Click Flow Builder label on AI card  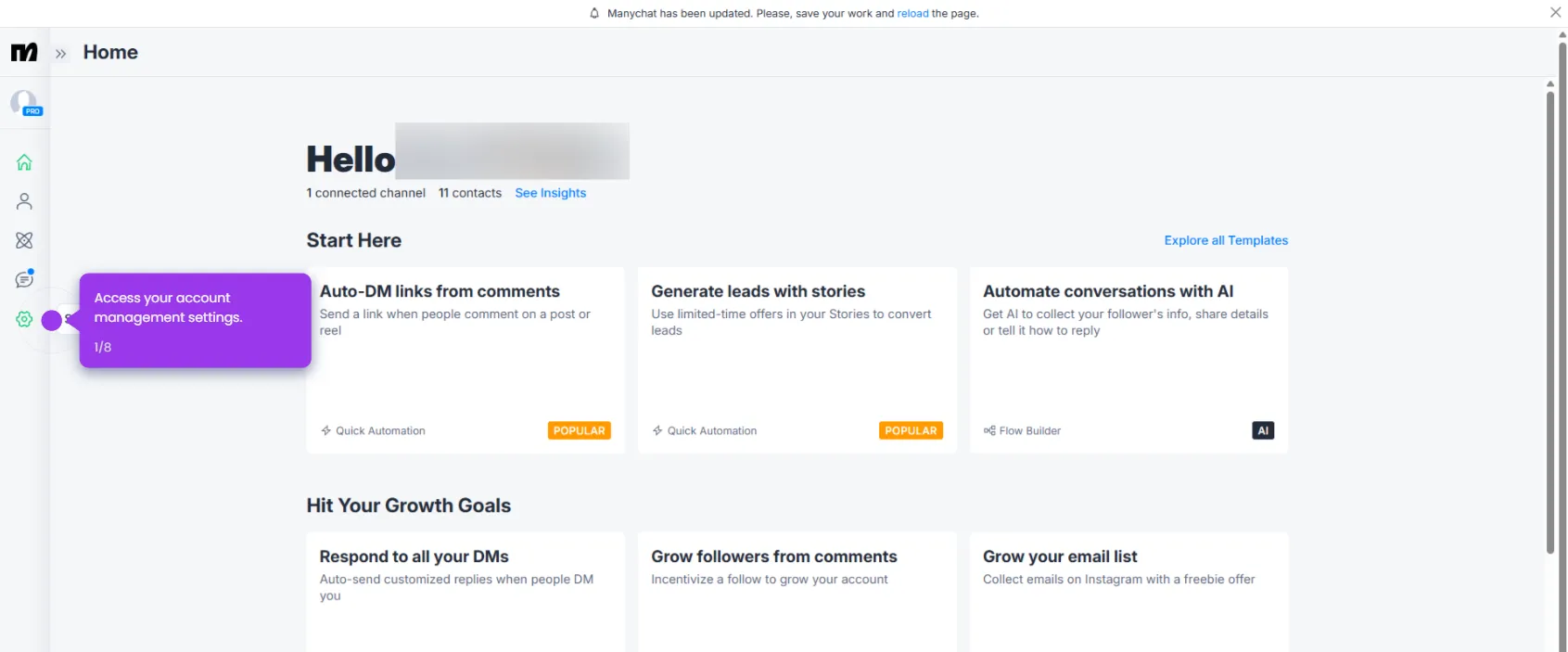pyautogui.click(x=1022, y=430)
